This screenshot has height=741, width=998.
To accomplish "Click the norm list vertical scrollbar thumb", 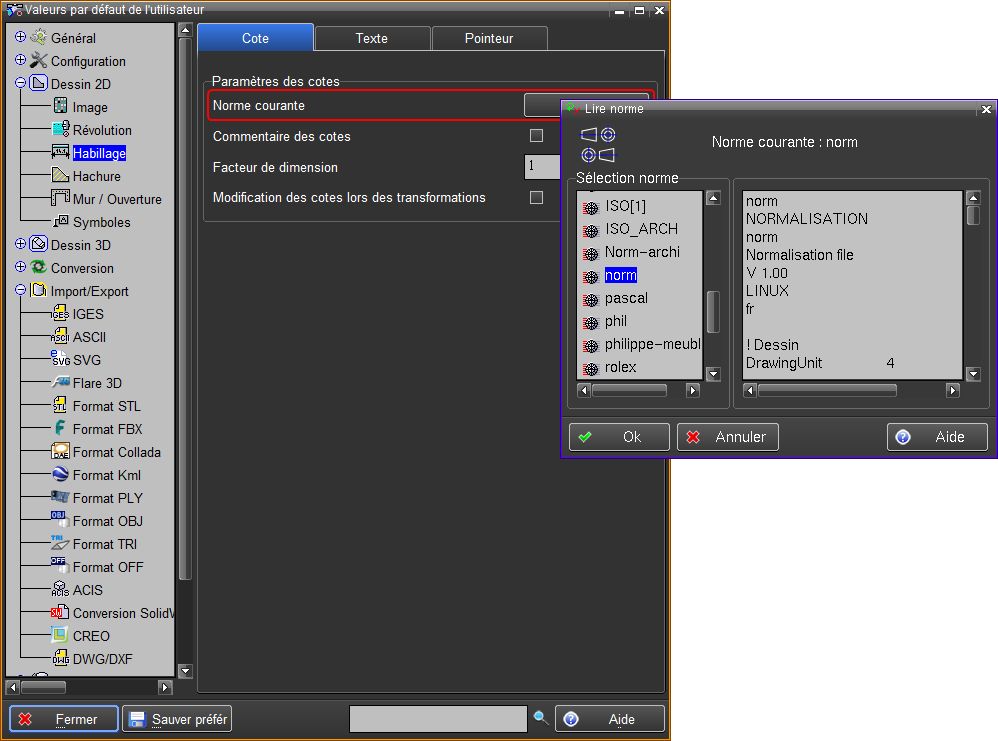I will tap(713, 311).
